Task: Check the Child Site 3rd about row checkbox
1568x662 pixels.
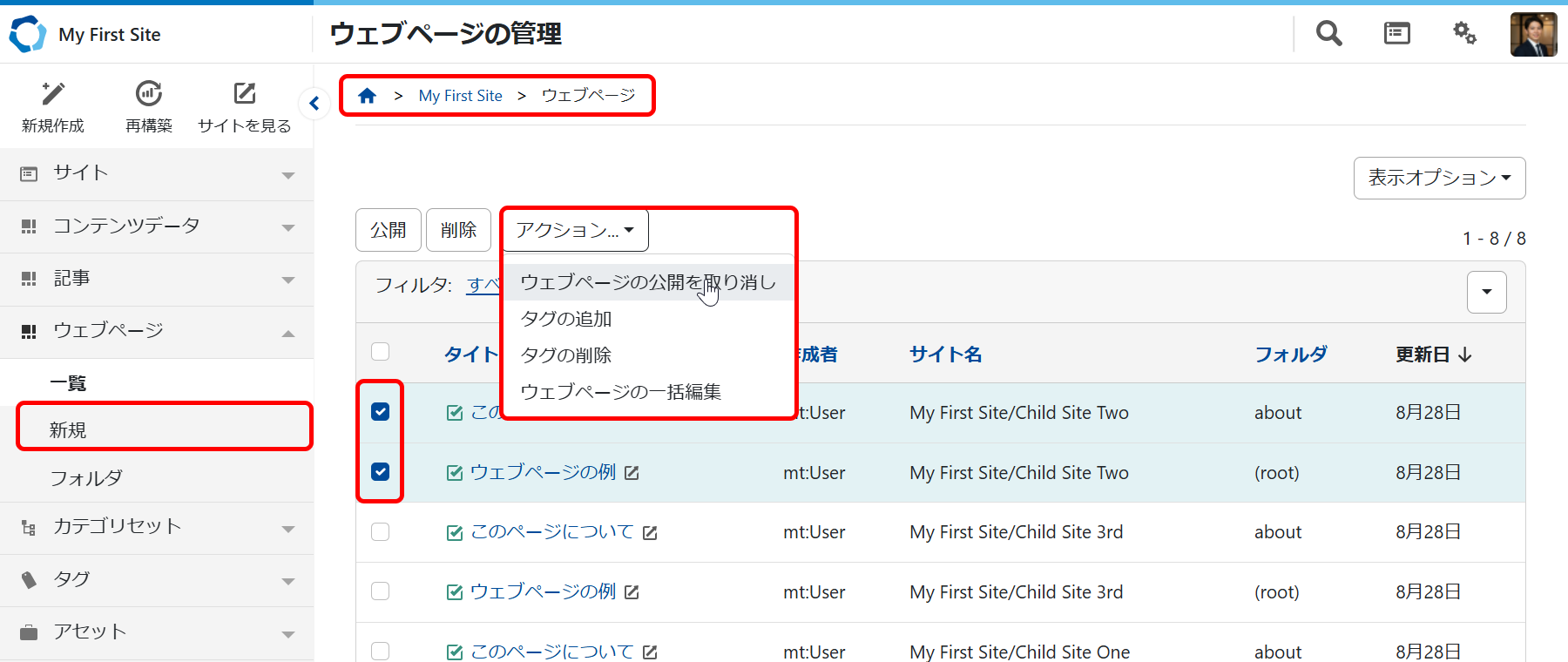Action: click(381, 531)
